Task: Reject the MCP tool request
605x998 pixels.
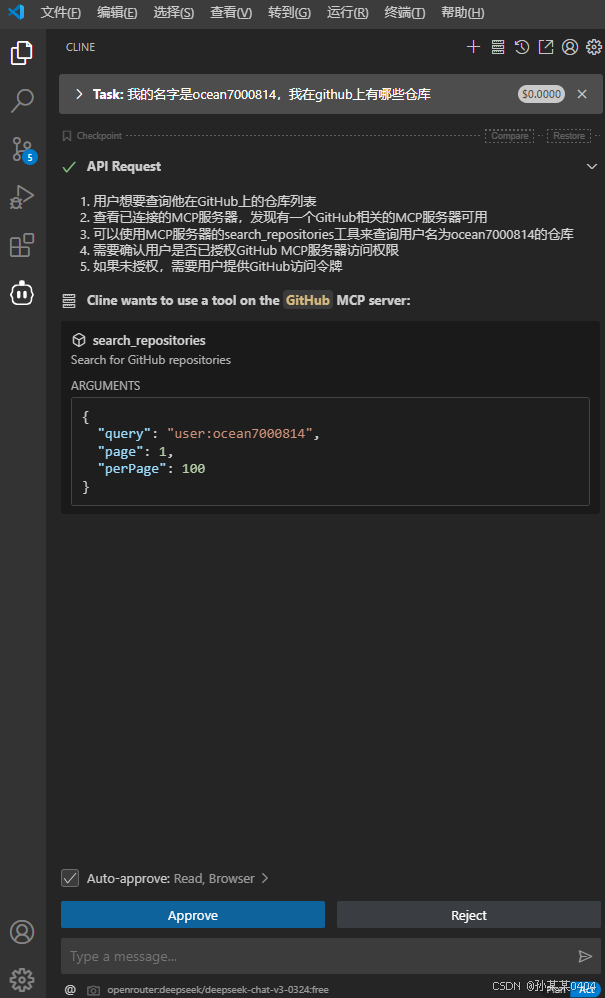Action: pyautogui.click(x=469, y=915)
